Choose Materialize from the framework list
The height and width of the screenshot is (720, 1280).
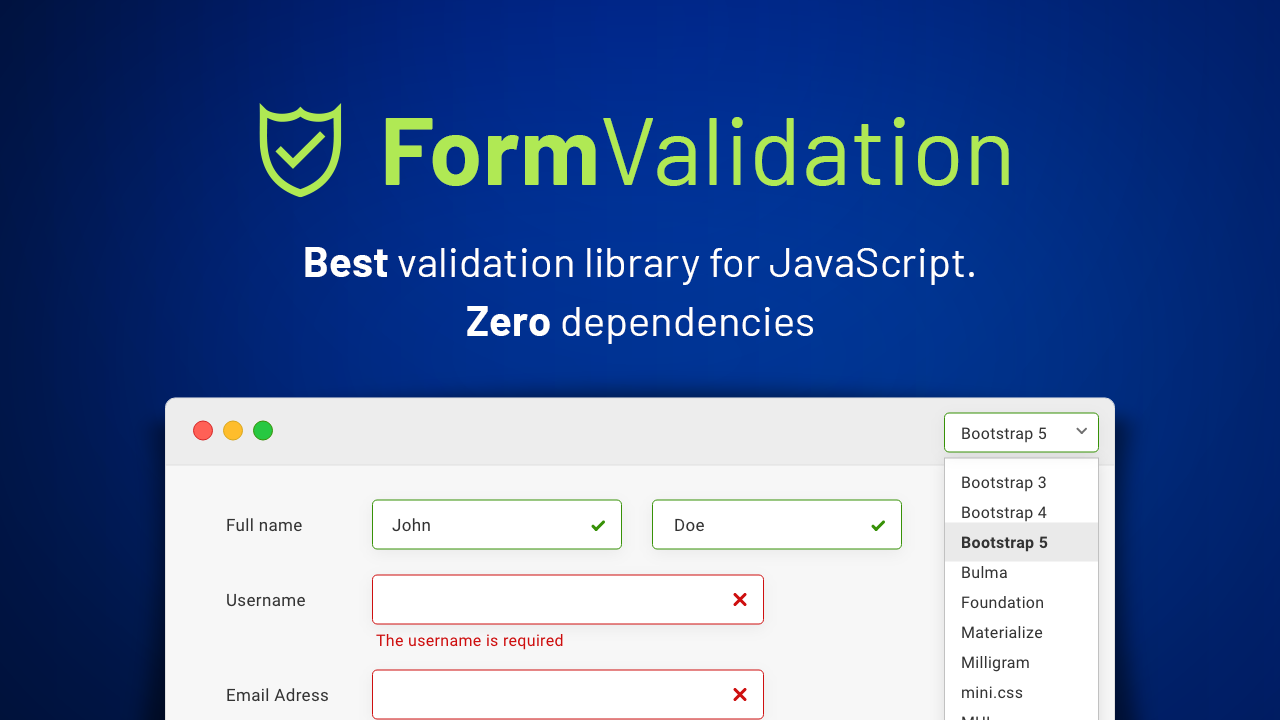[x=1002, y=633]
